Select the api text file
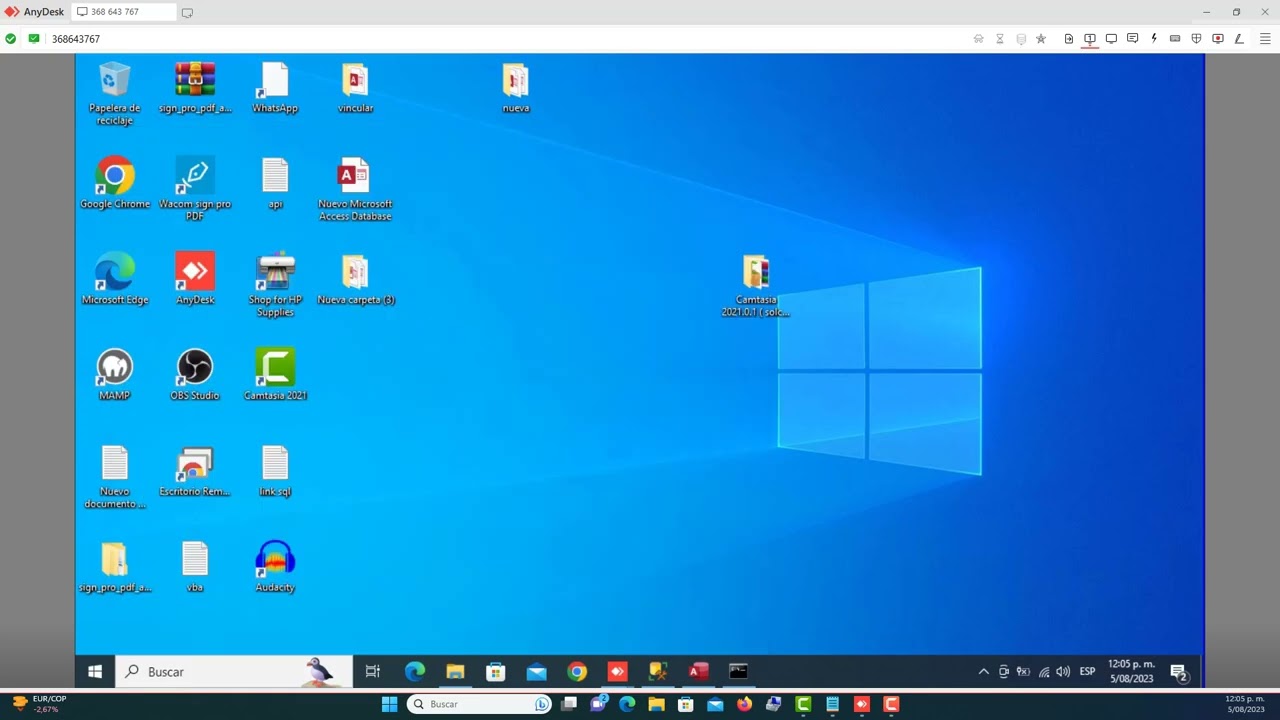 [275, 183]
